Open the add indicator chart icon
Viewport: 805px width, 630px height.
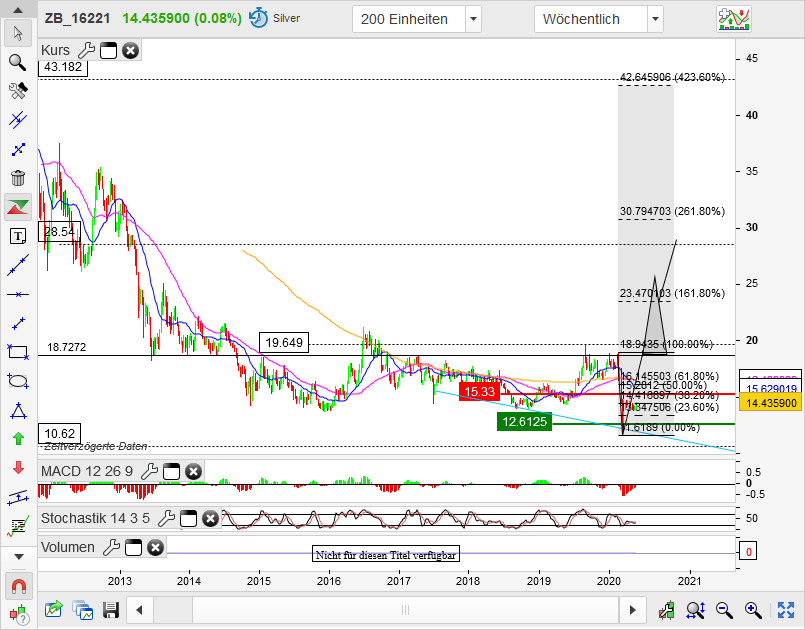point(734,20)
